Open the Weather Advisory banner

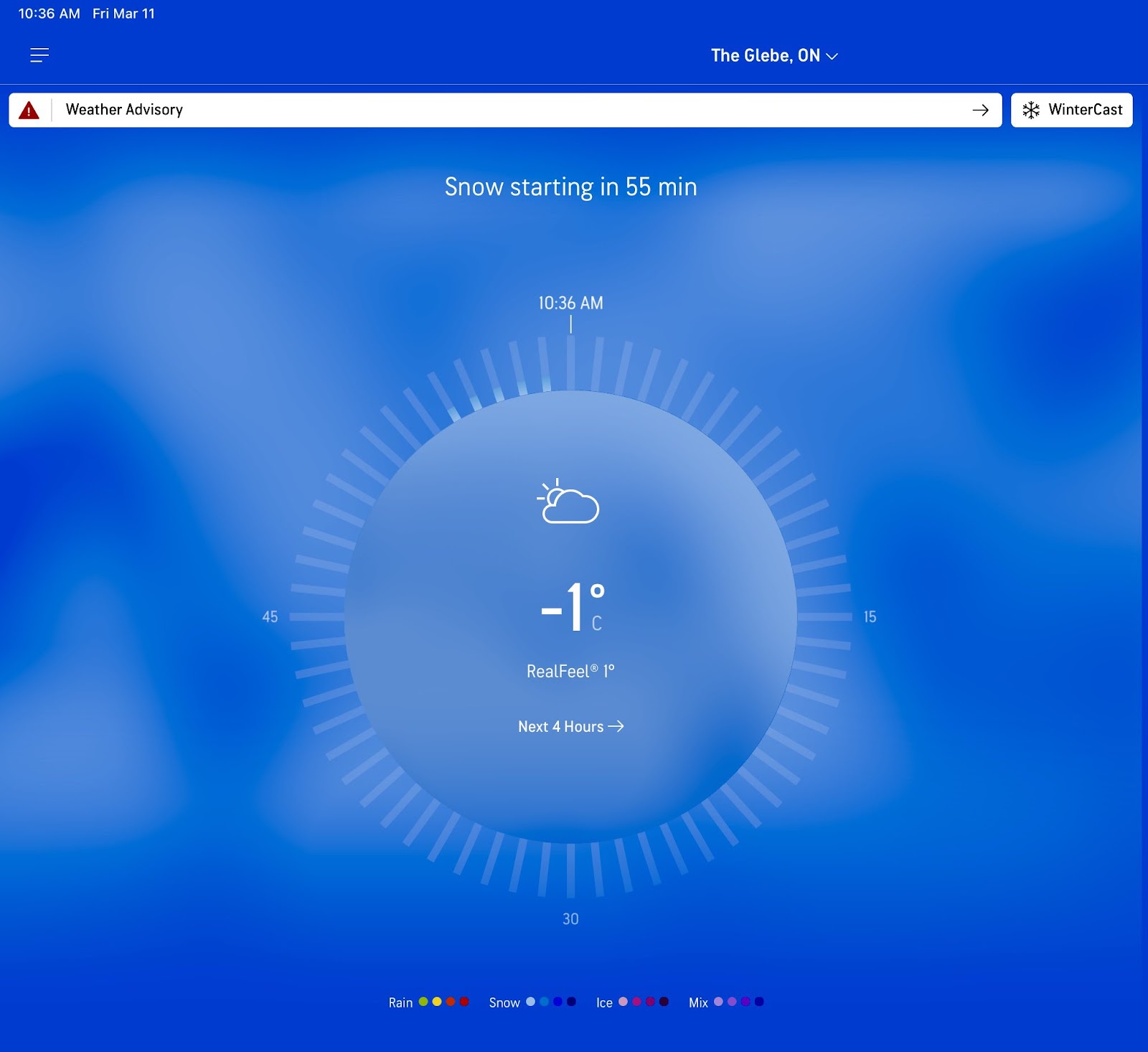pyautogui.click(x=505, y=110)
